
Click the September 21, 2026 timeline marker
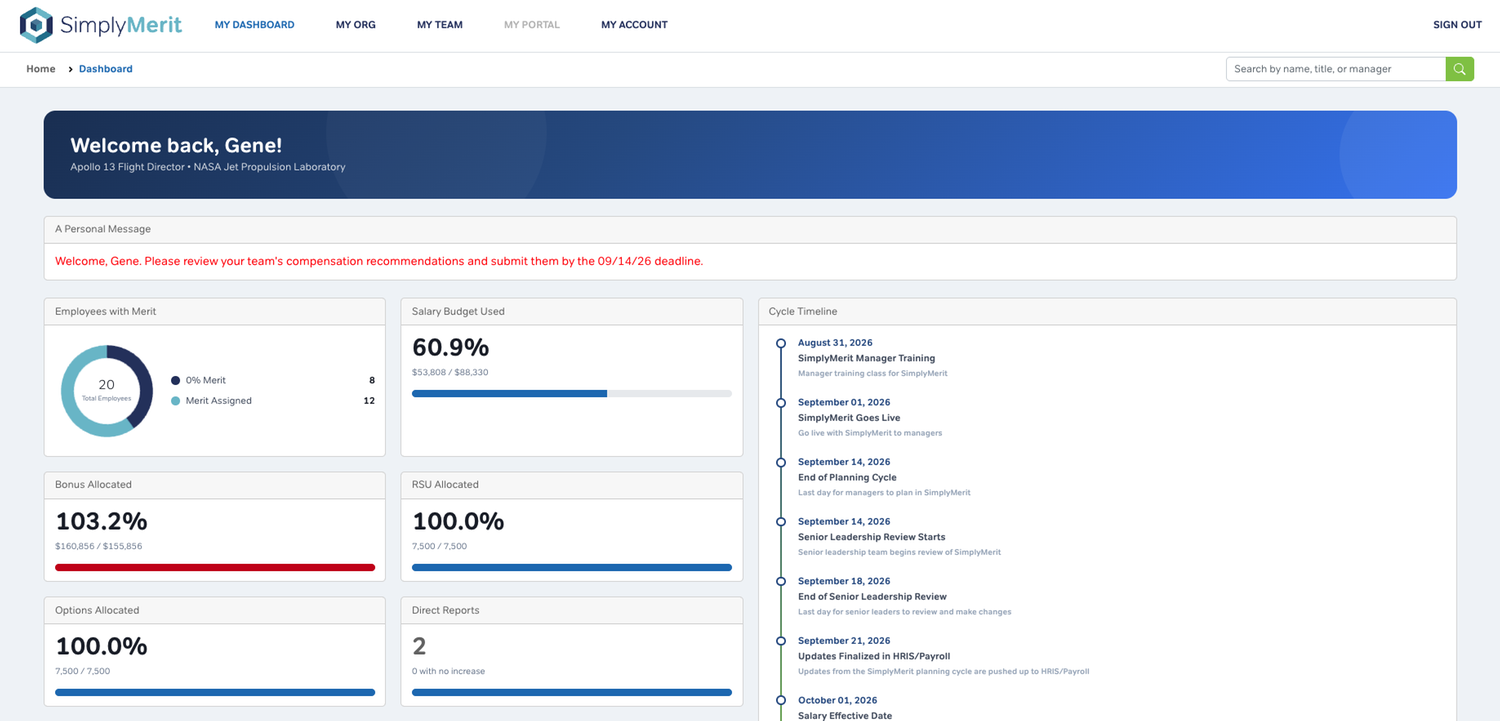781,641
